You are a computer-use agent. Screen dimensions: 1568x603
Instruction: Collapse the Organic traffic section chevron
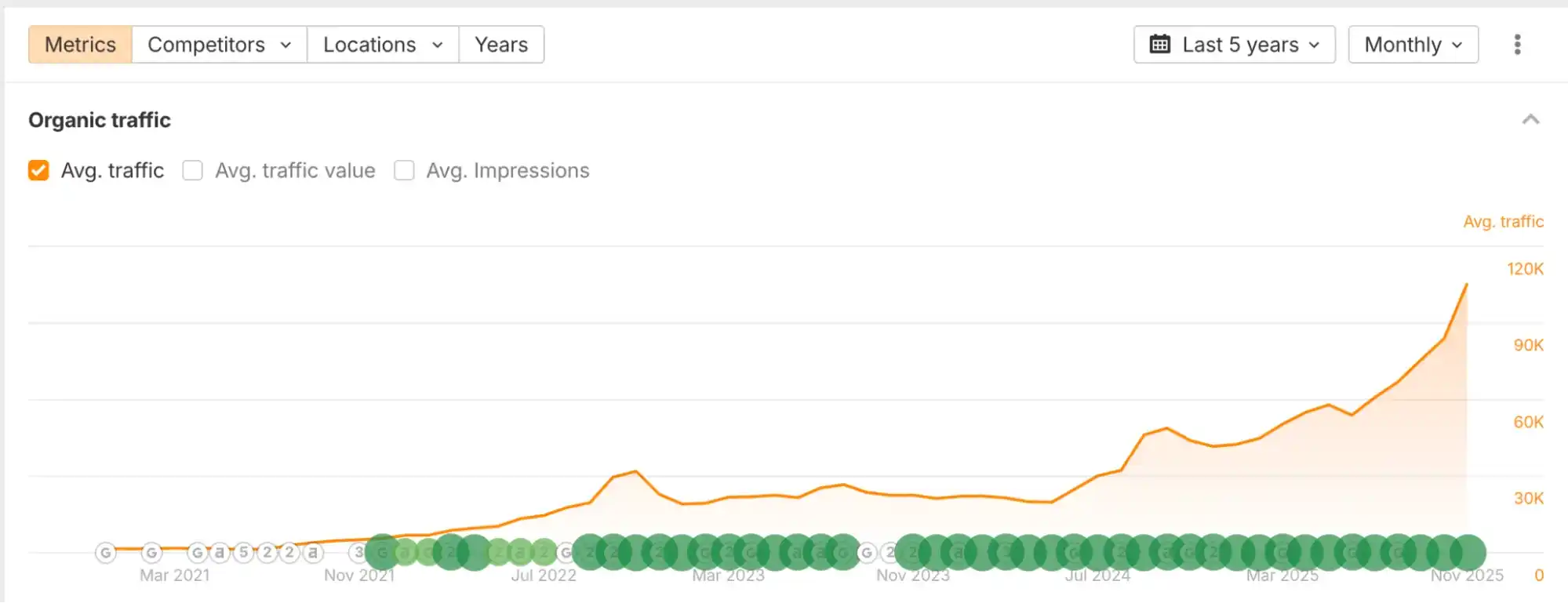click(1530, 120)
